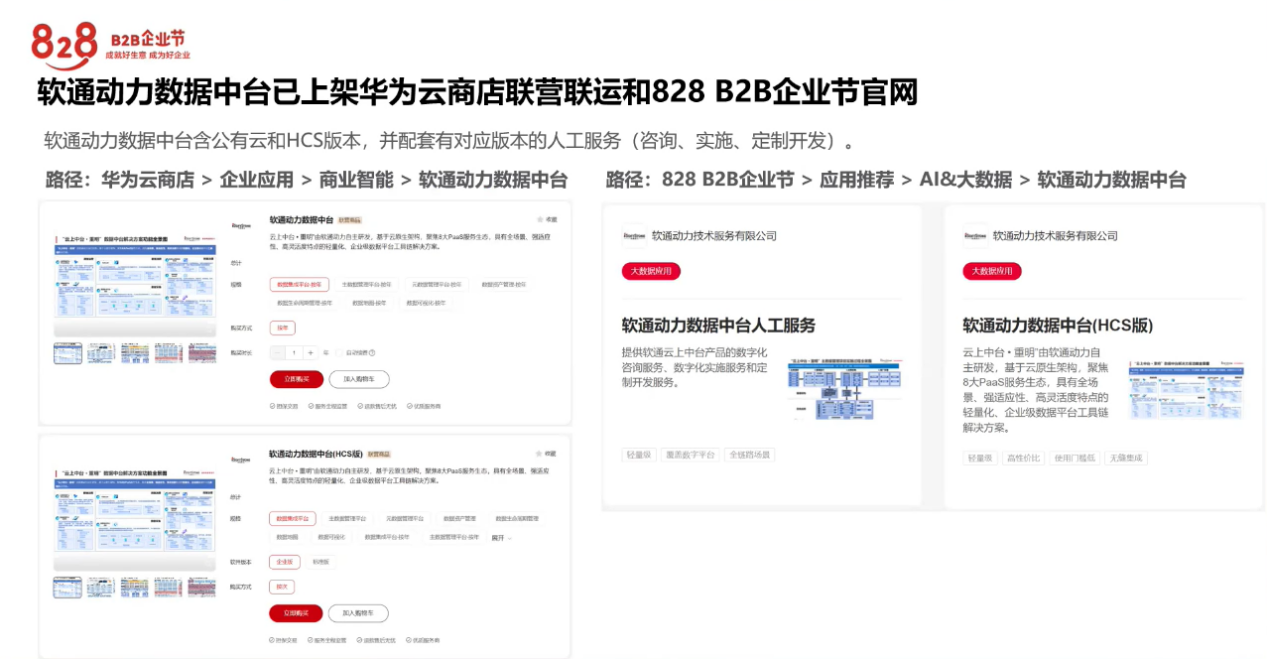The image size is (1267, 659).
Task: Click 轻量级 tag on the 人工服务 card
Action: point(639,455)
